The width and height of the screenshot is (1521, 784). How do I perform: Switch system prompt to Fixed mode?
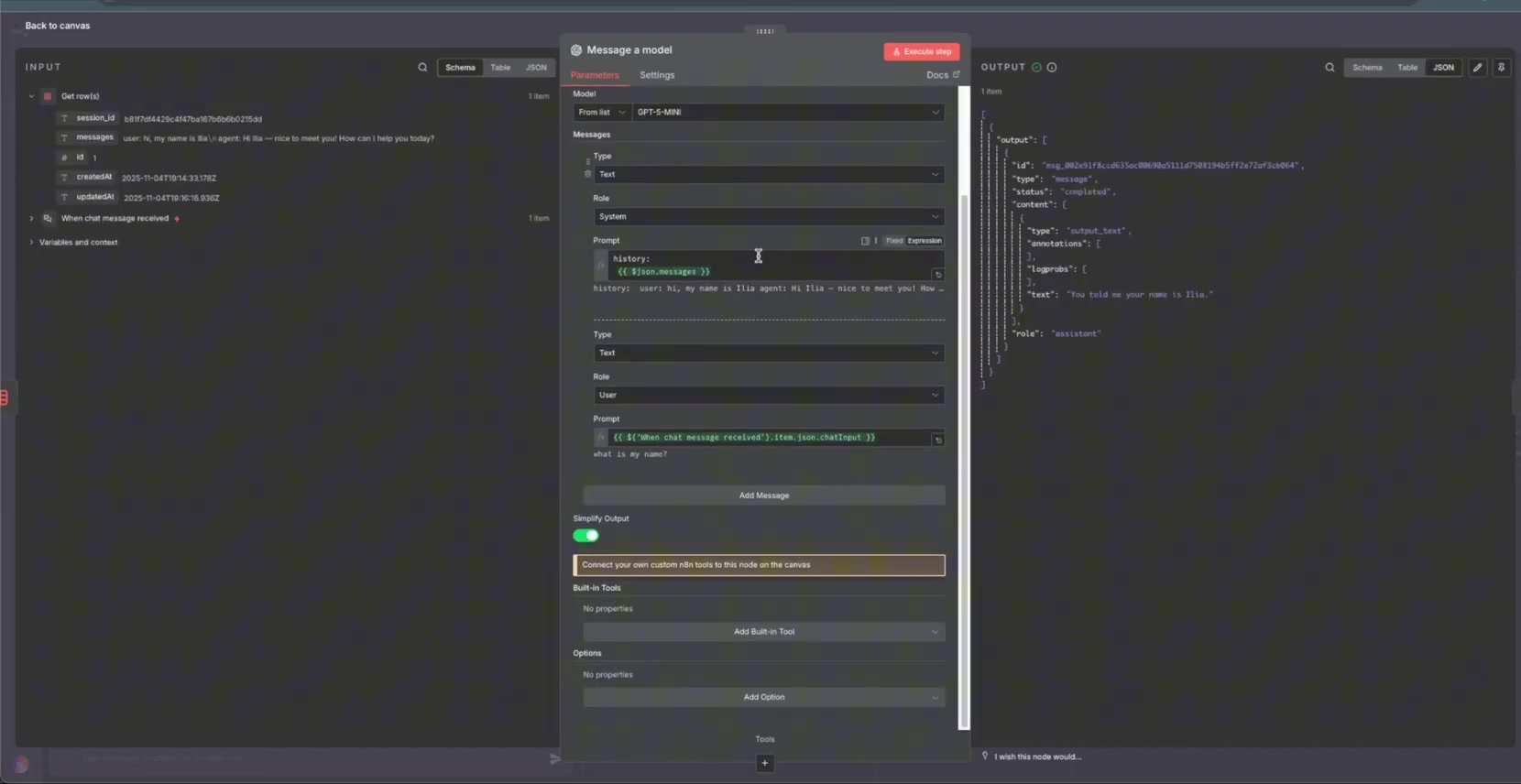(x=893, y=241)
